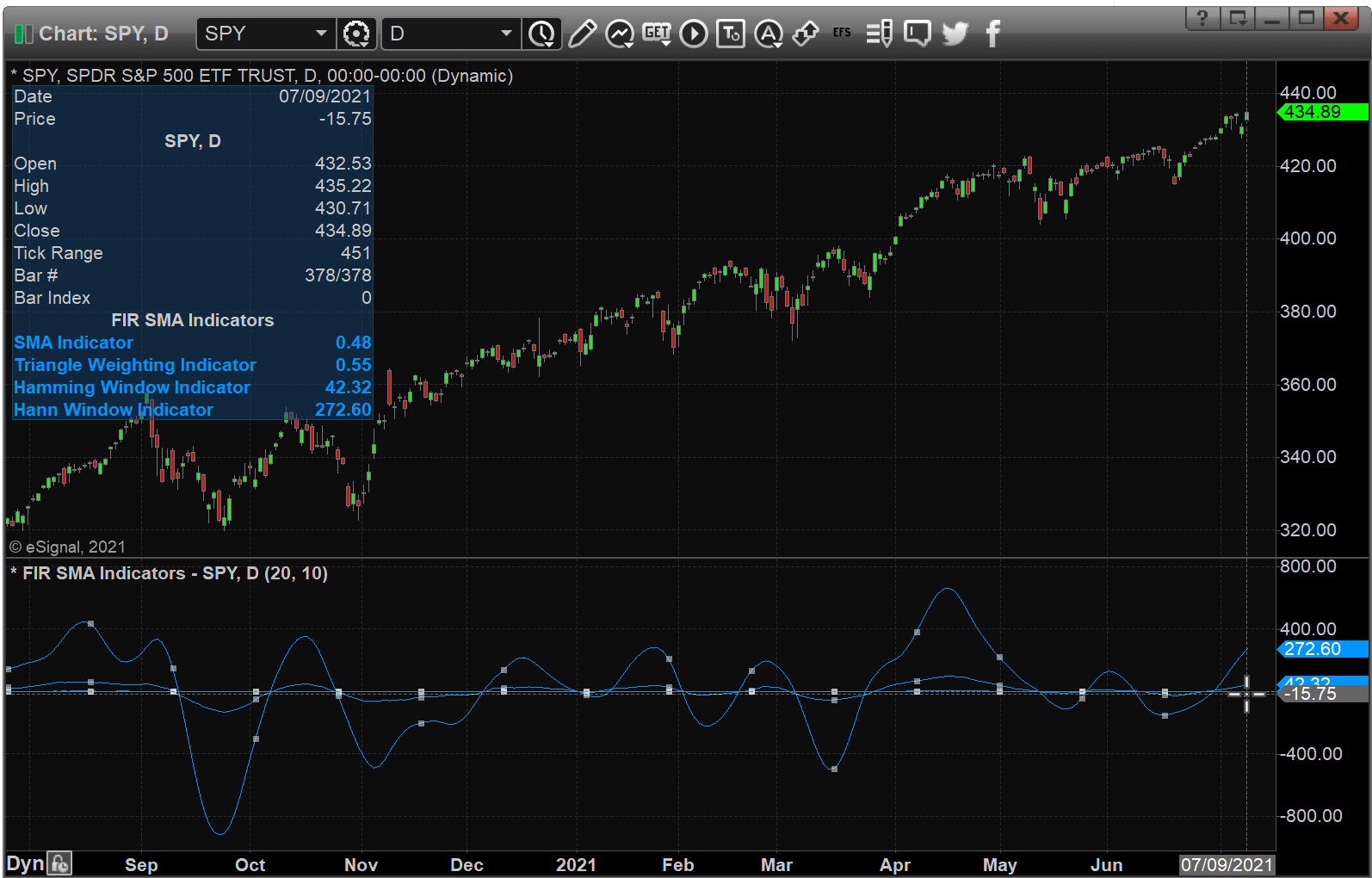Click the Close 434.89 value row

tap(193, 231)
